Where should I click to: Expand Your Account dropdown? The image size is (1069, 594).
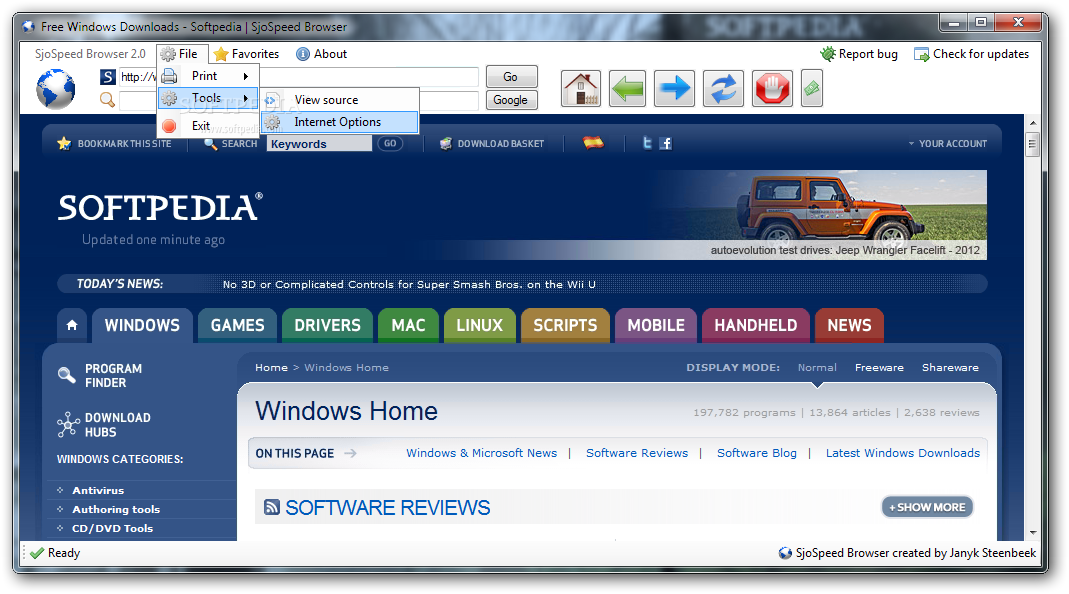[x=948, y=144]
